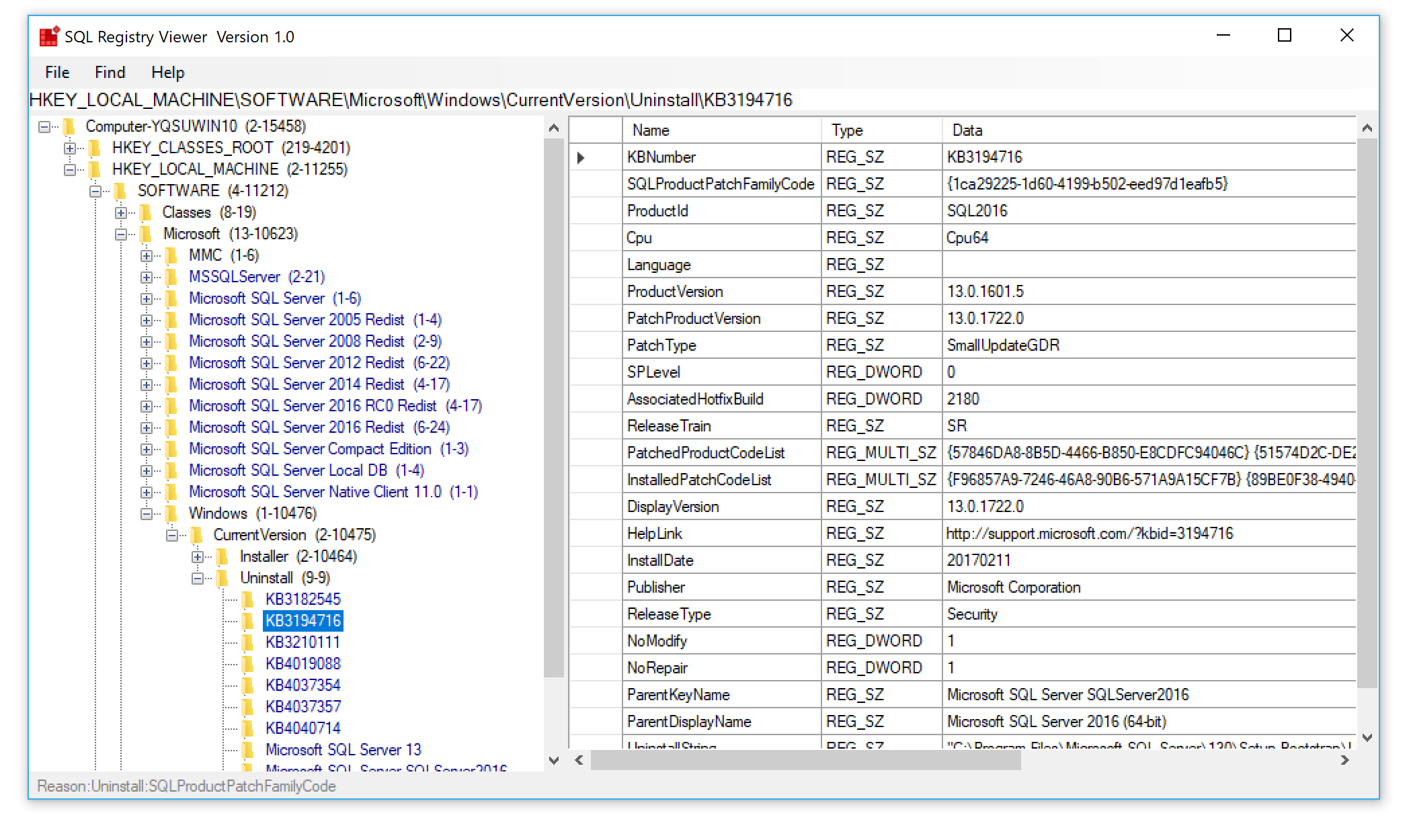Select the KB4040714 tree item
1411x840 pixels.
click(x=303, y=728)
